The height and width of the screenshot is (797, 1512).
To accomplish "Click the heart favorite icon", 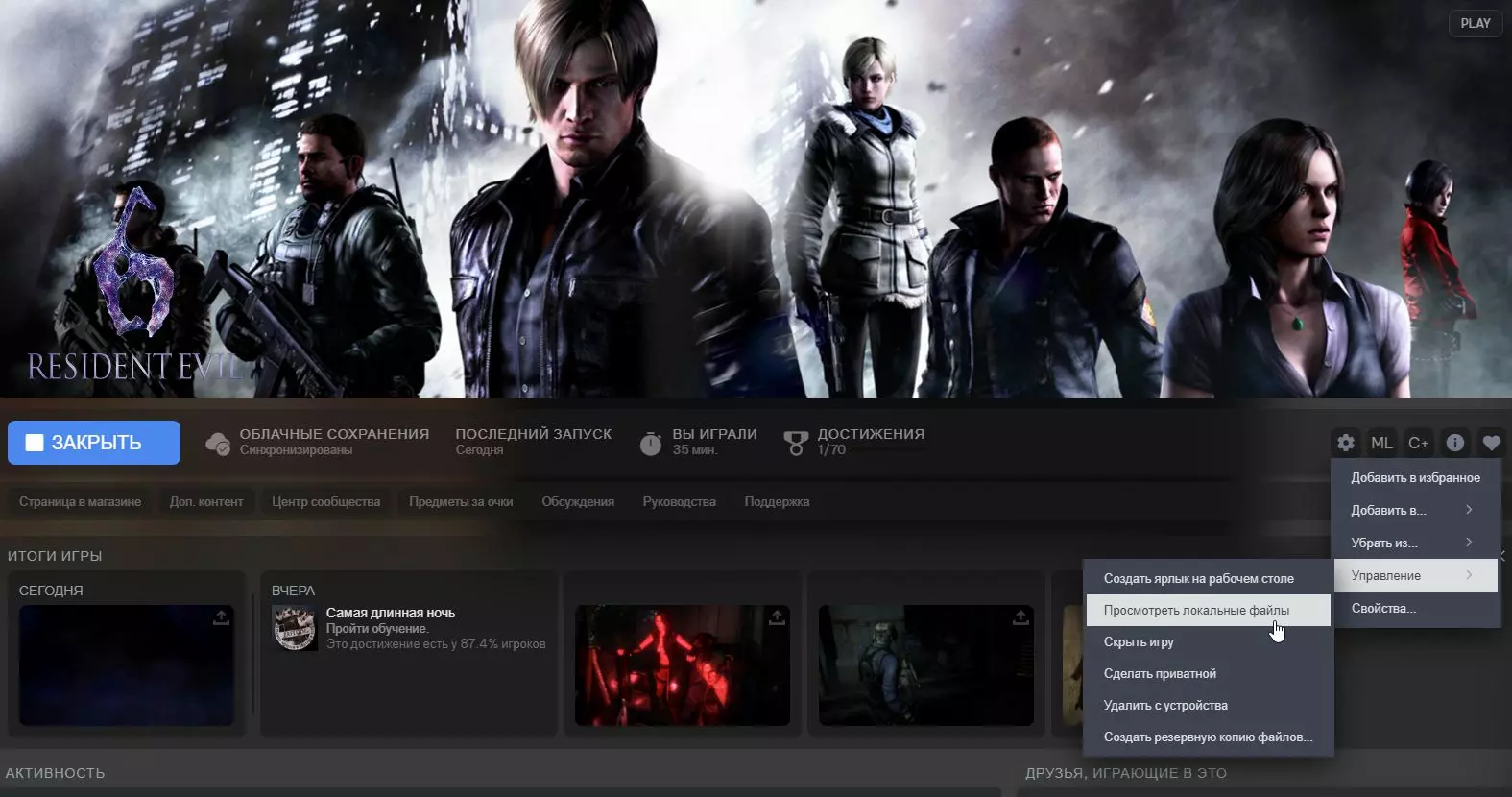I will point(1491,443).
